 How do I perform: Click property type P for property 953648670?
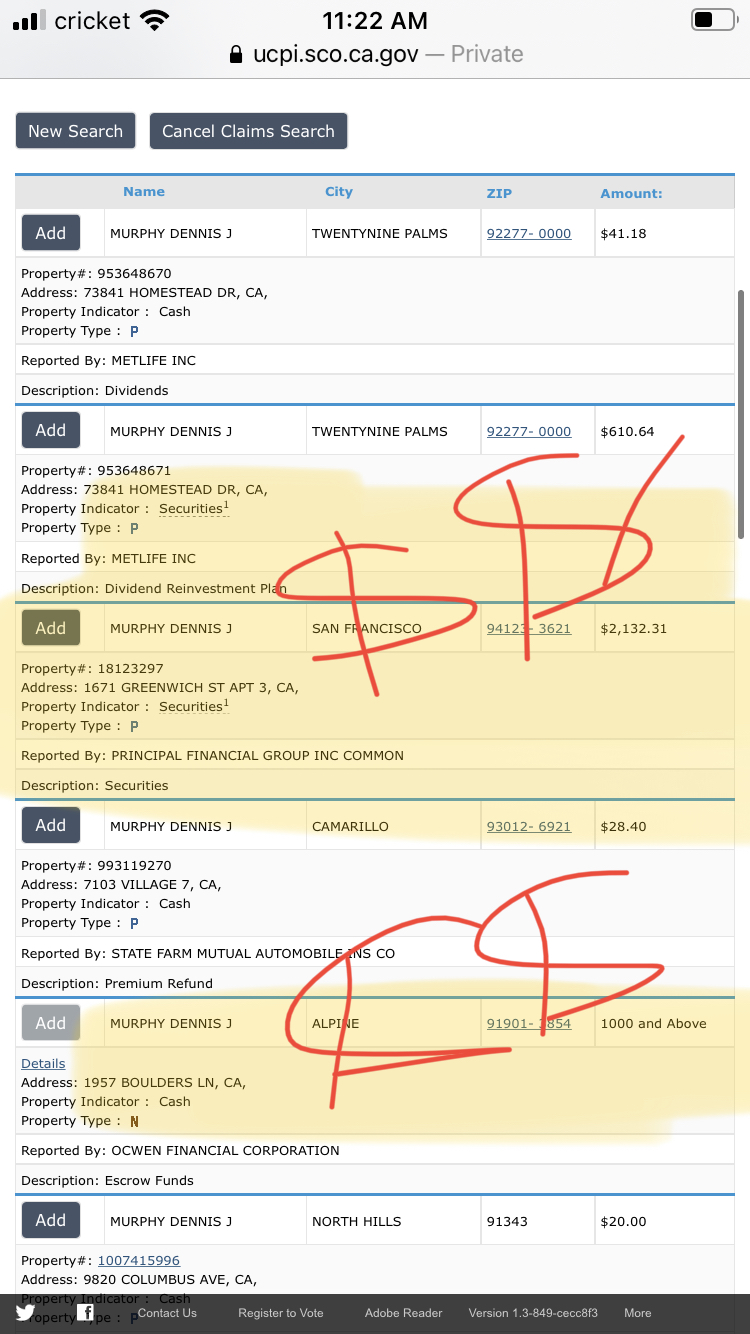[x=134, y=331]
